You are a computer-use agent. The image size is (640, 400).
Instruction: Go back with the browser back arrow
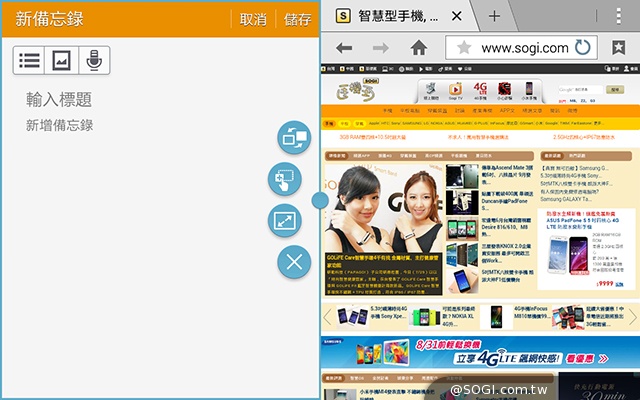344,48
